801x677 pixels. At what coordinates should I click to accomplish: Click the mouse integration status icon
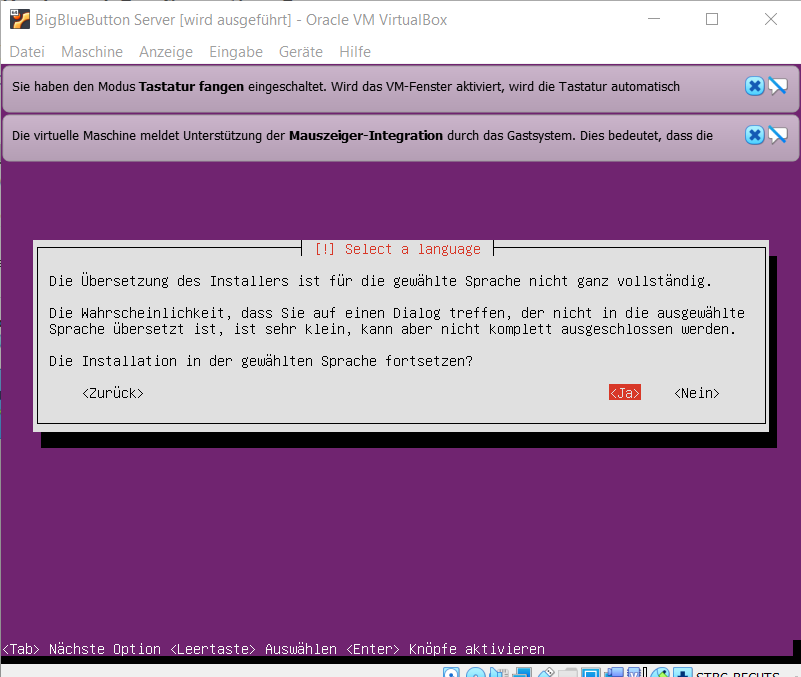tap(659, 672)
